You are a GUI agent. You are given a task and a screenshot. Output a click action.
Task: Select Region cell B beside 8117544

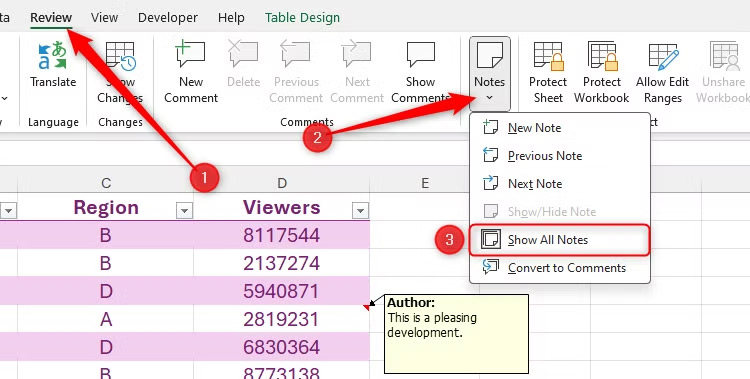point(106,235)
